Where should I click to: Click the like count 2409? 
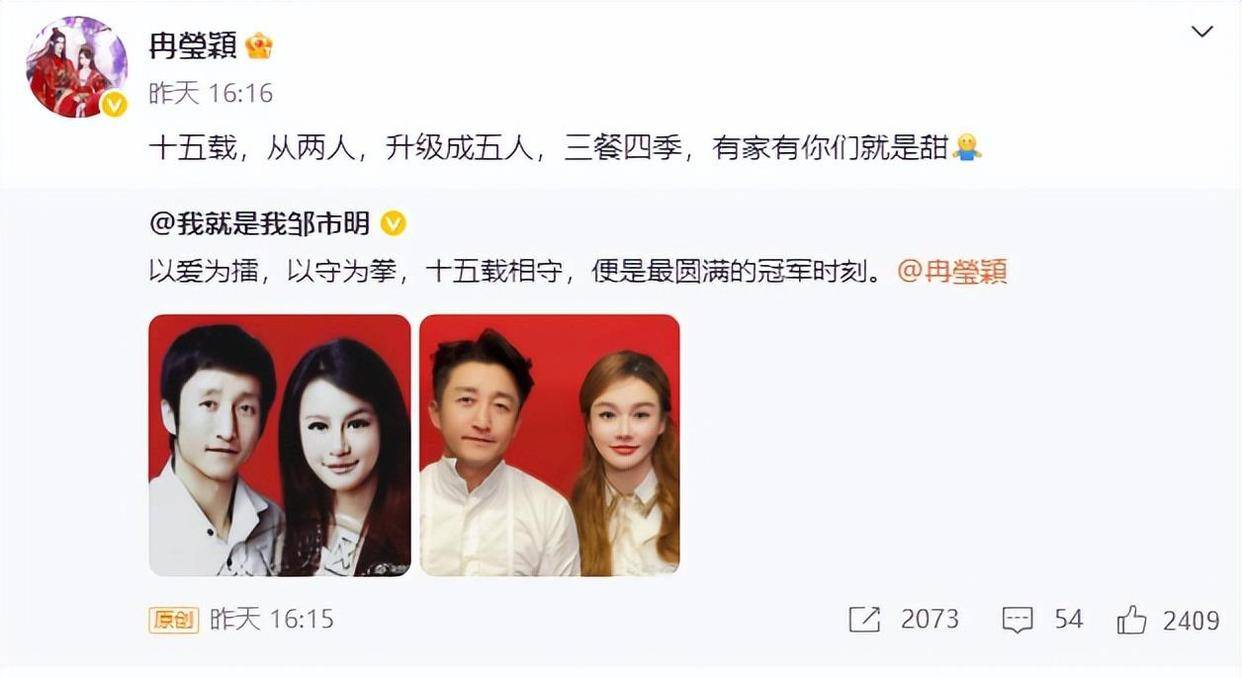(1191, 621)
